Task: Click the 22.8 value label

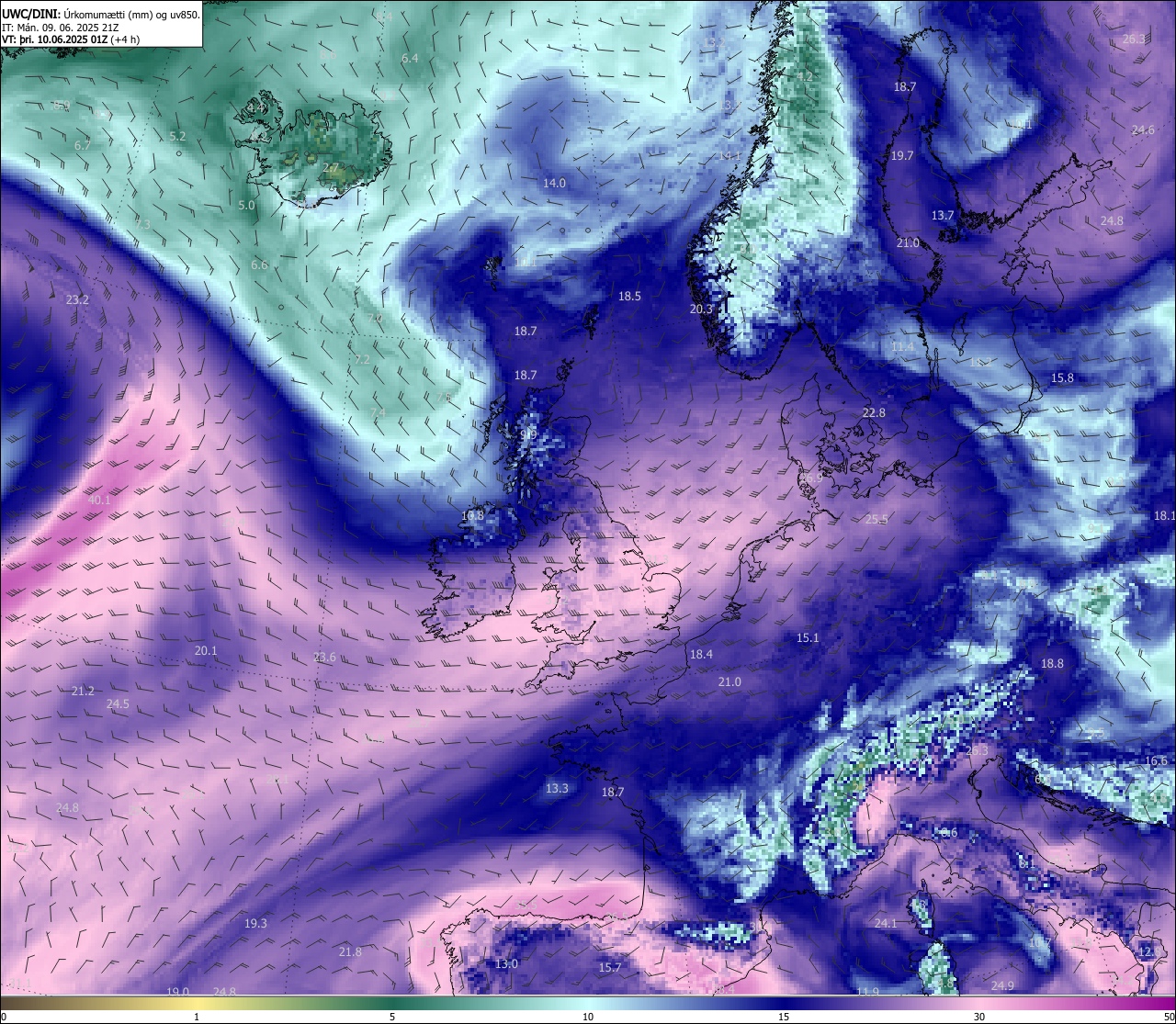Action: pos(874,412)
